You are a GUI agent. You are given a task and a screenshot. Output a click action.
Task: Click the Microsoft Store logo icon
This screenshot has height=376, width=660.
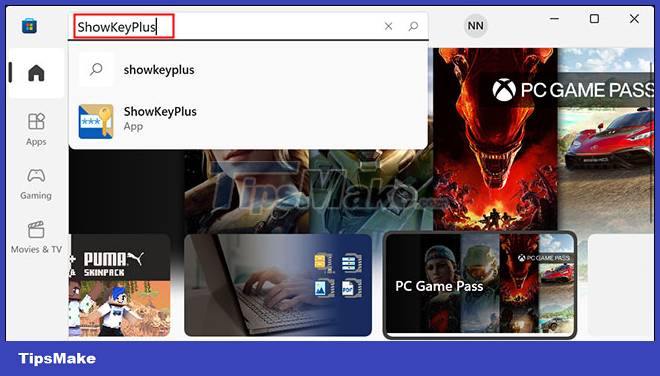coord(29,27)
